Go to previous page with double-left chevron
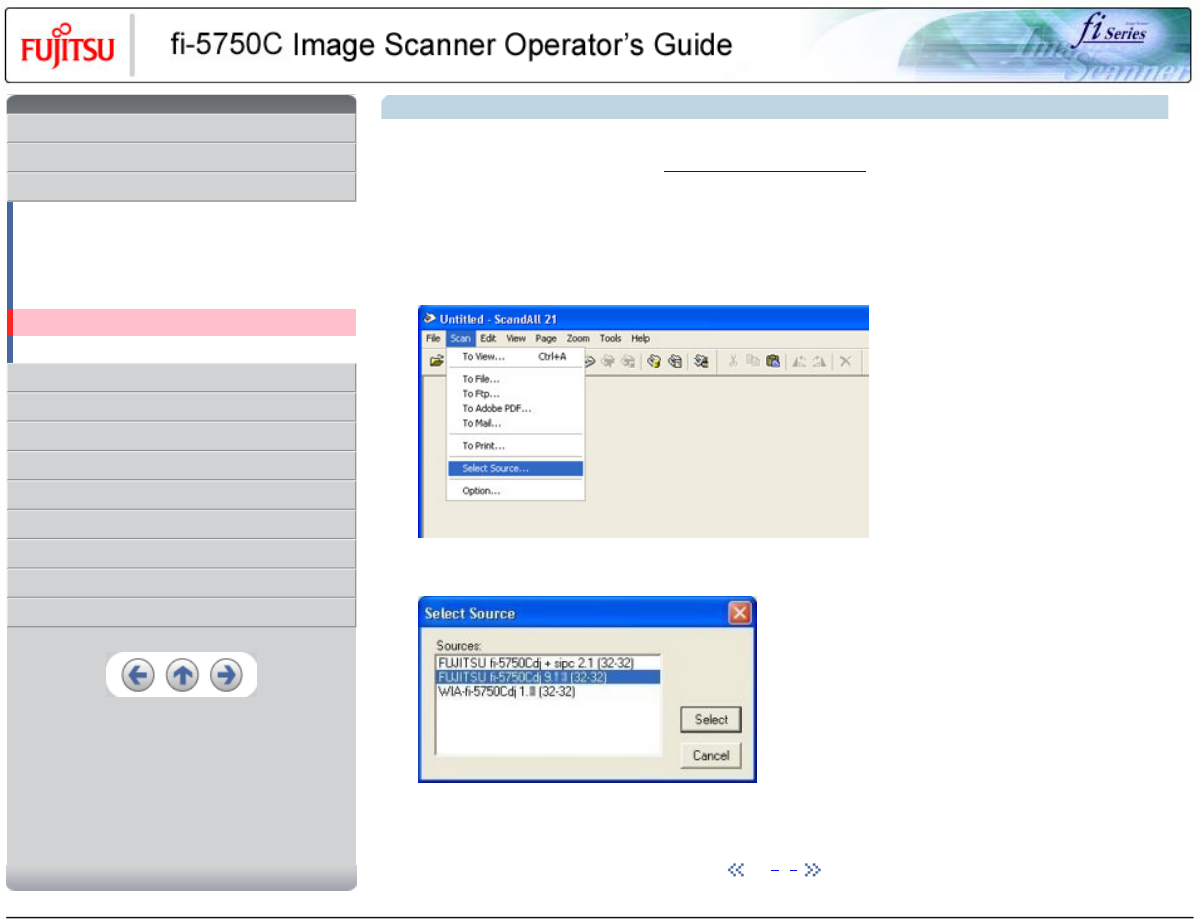 pyautogui.click(x=736, y=870)
